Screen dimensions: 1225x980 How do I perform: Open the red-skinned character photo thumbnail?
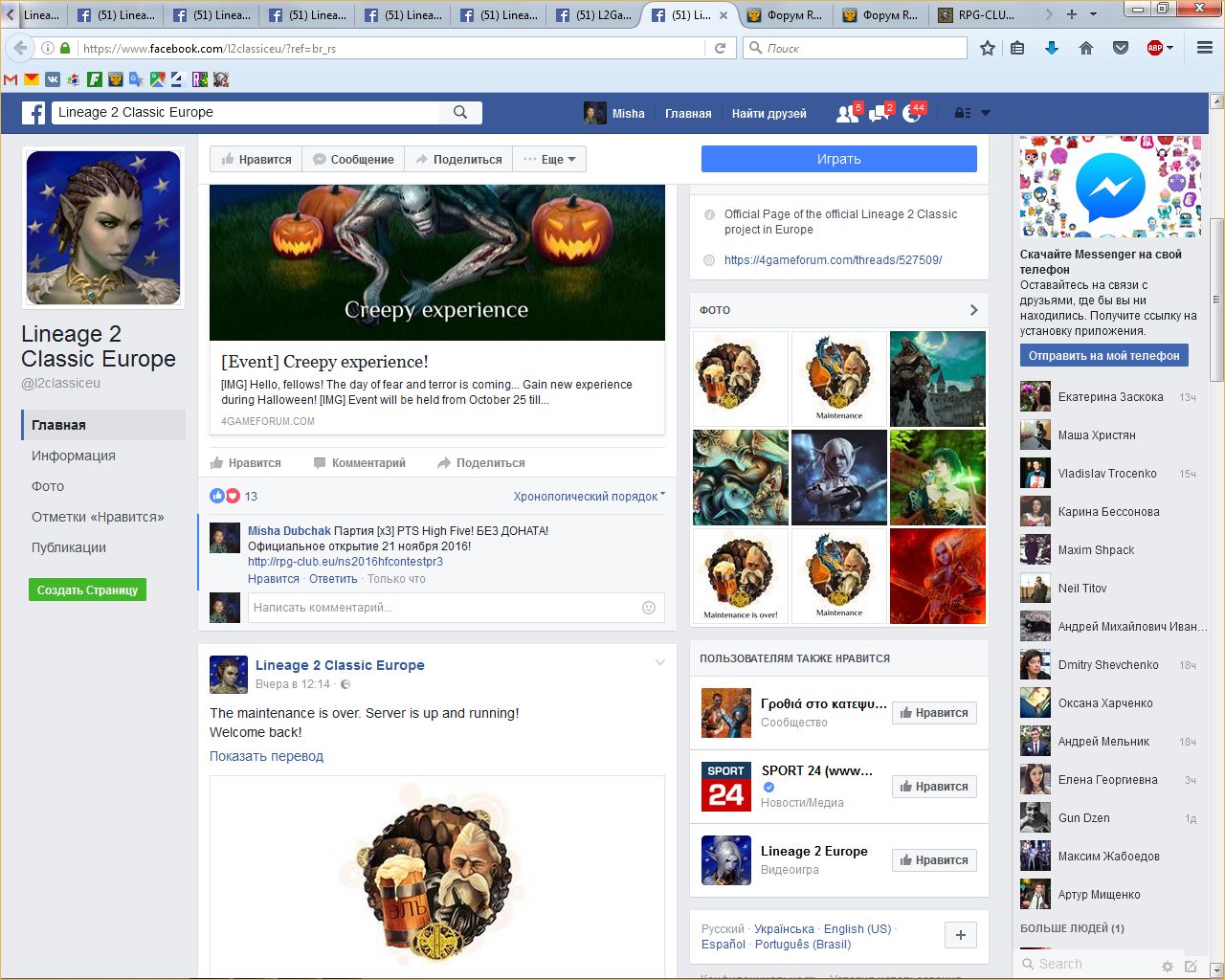(x=938, y=577)
